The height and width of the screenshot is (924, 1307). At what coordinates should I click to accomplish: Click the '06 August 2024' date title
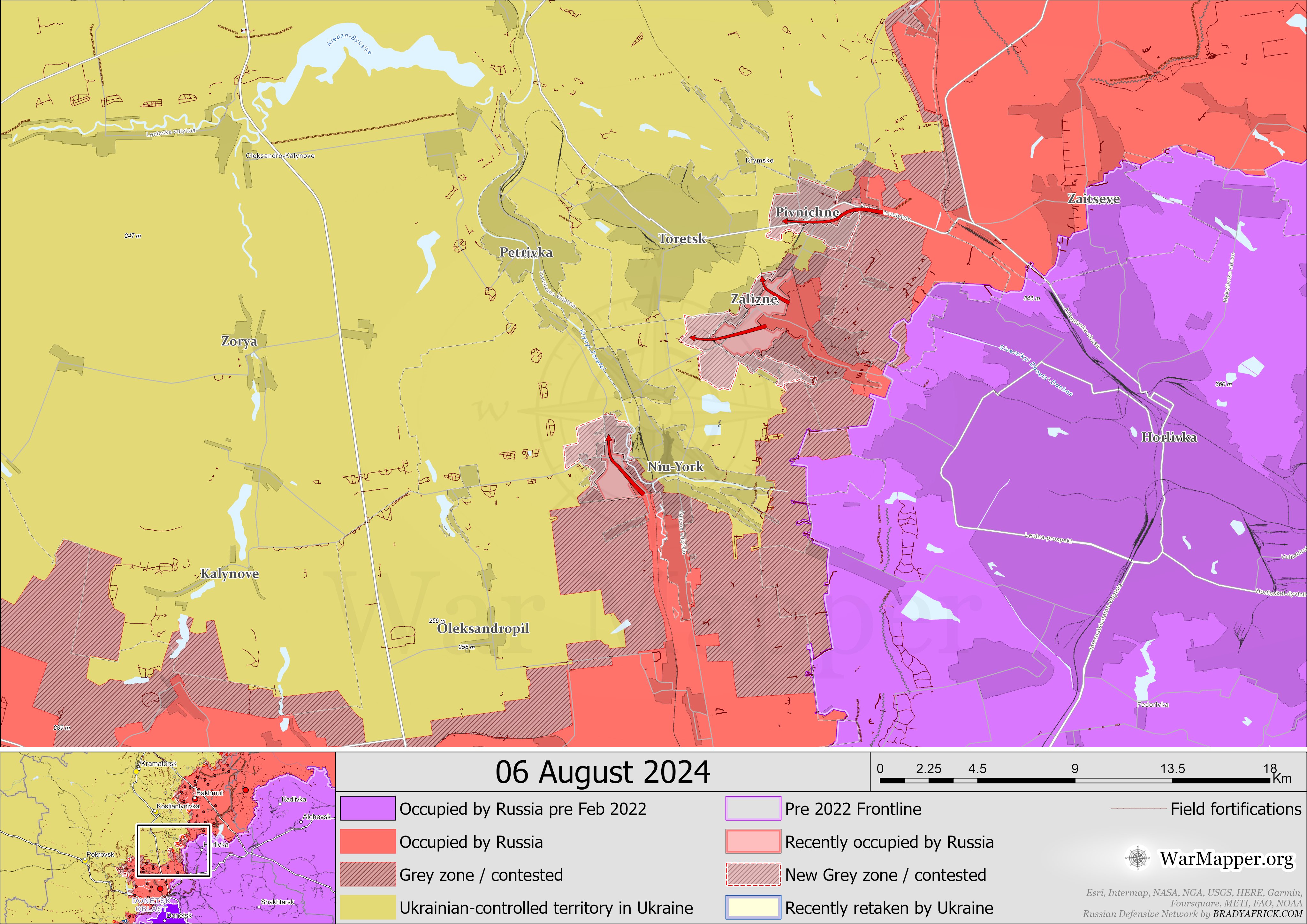coord(602,773)
